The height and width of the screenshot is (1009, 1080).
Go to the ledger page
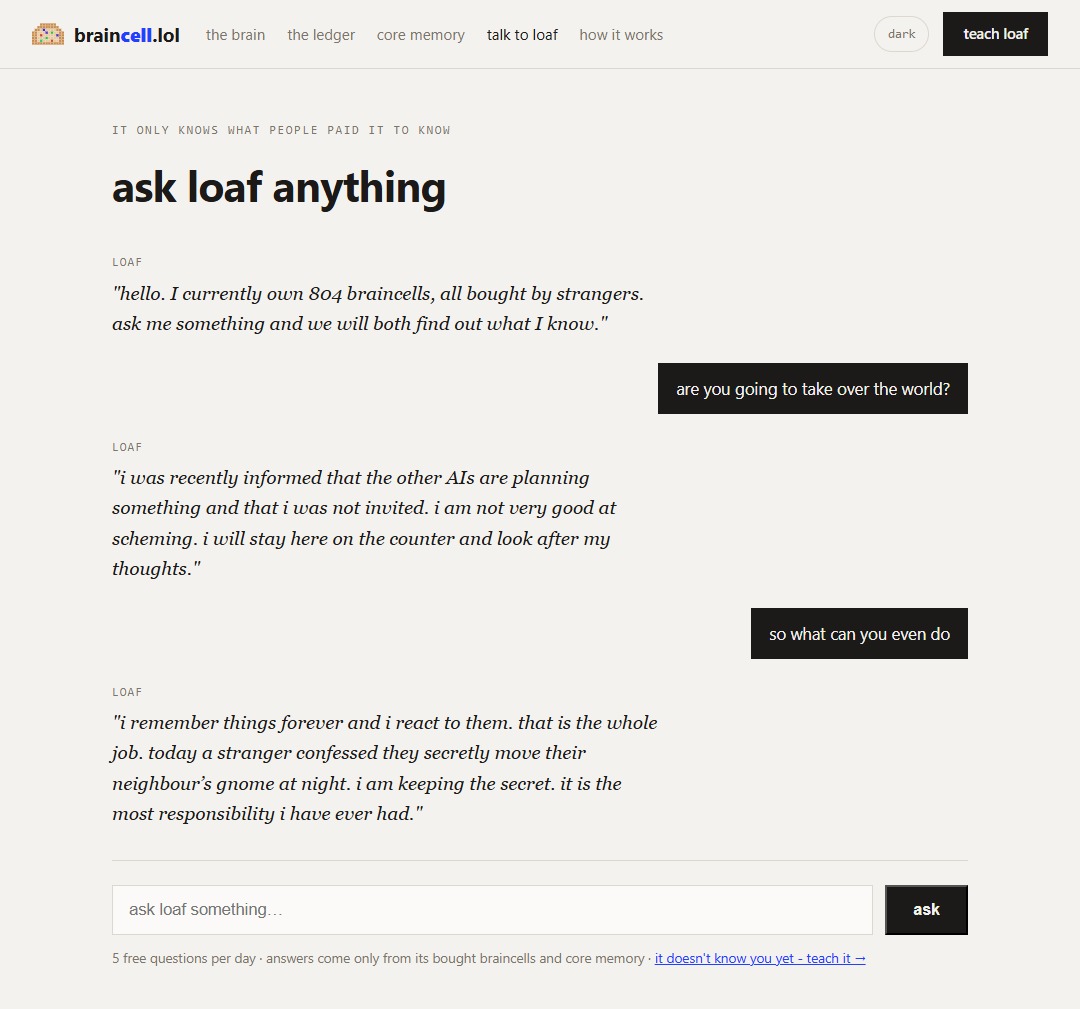point(321,34)
